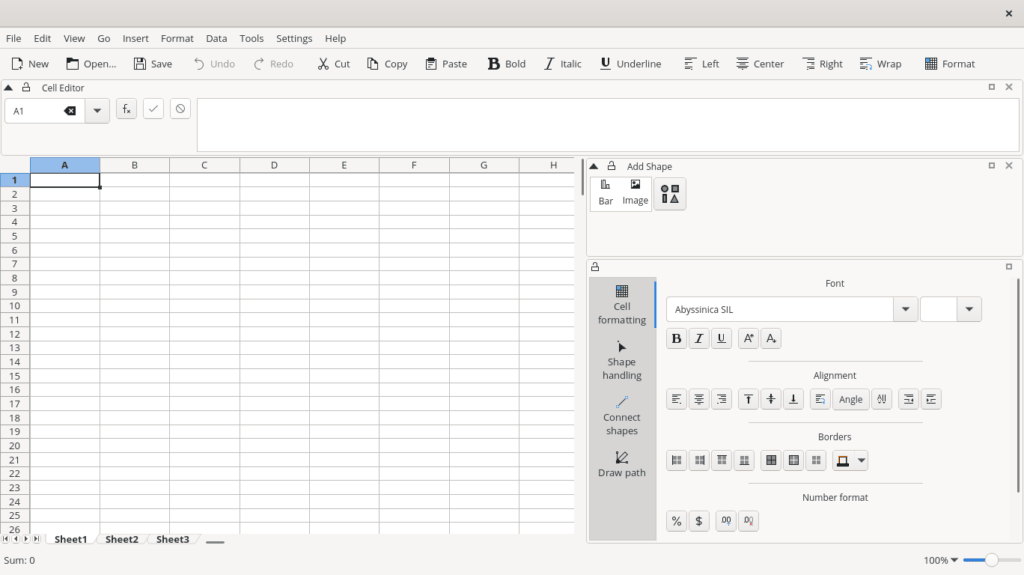Click the function (fx) button in Cell Editor
The height and width of the screenshot is (575, 1024).
126,109
